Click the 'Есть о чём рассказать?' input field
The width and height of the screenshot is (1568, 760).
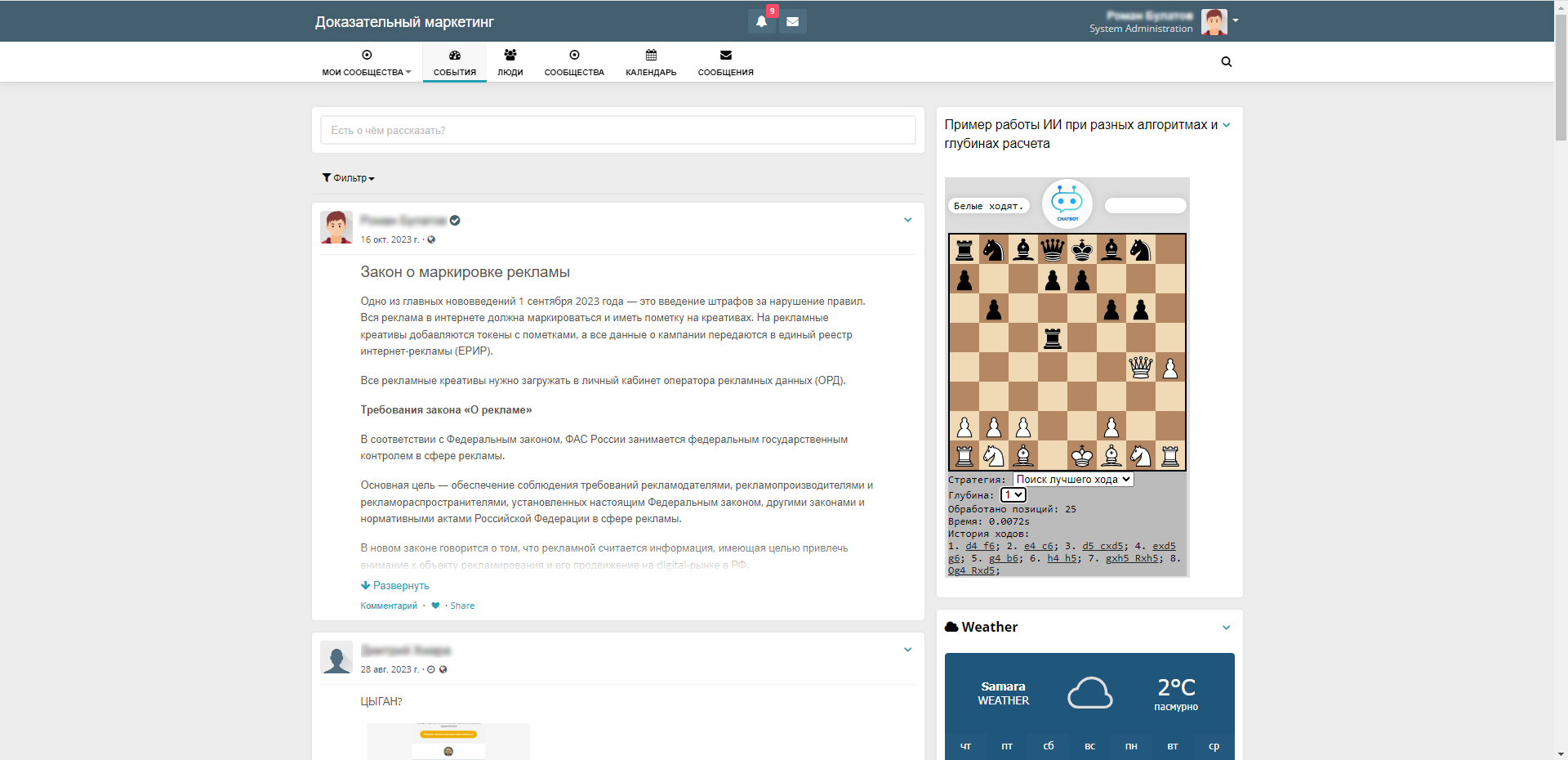(617, 131)
